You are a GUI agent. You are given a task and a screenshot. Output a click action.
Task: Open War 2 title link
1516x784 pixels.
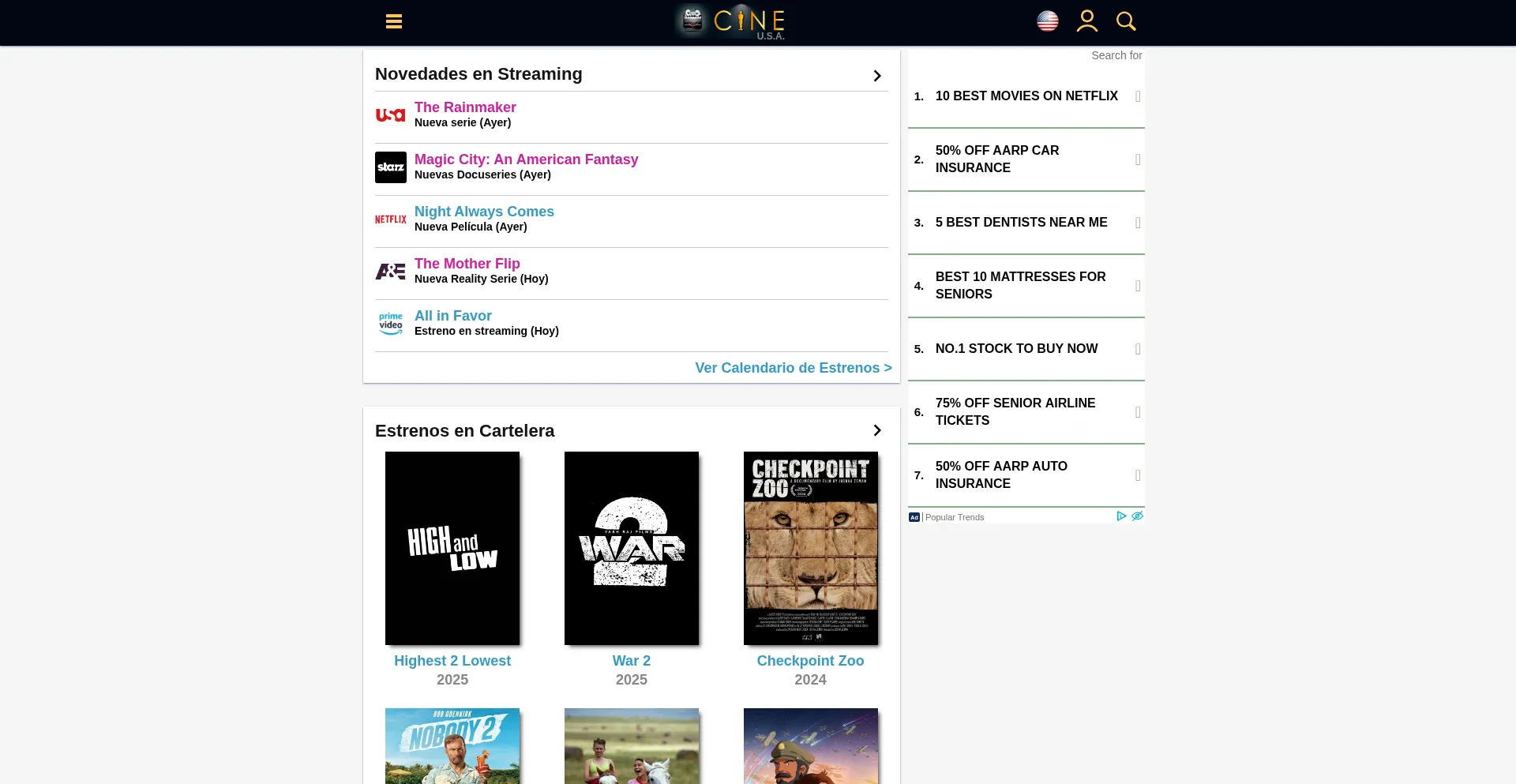click(x=632, y=661)
